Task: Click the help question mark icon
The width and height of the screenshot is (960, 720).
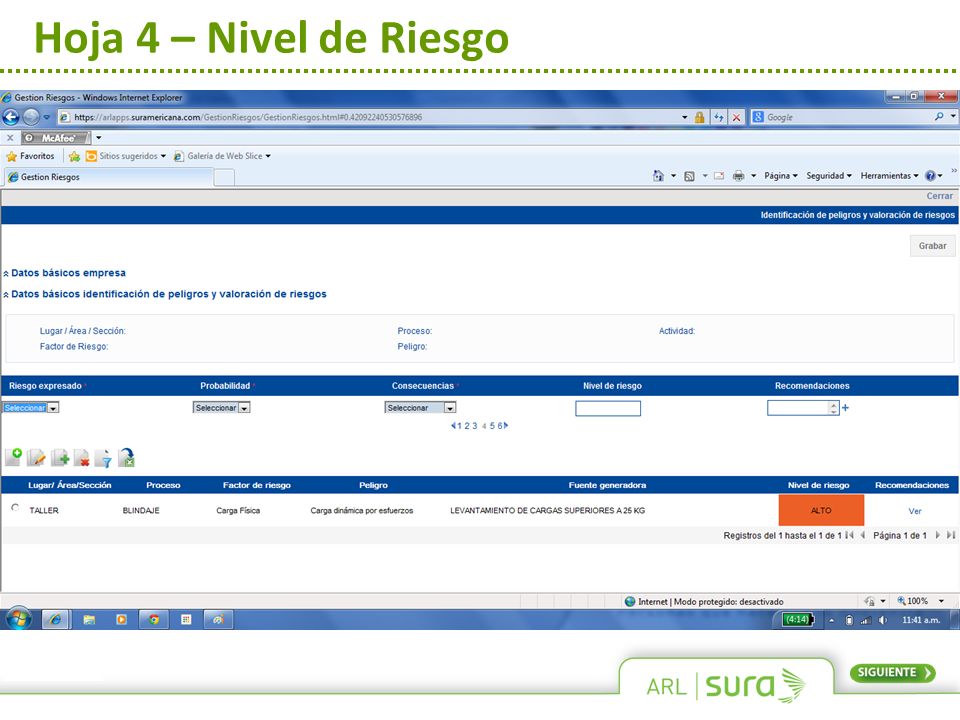Action: click(x=930, y=176)
